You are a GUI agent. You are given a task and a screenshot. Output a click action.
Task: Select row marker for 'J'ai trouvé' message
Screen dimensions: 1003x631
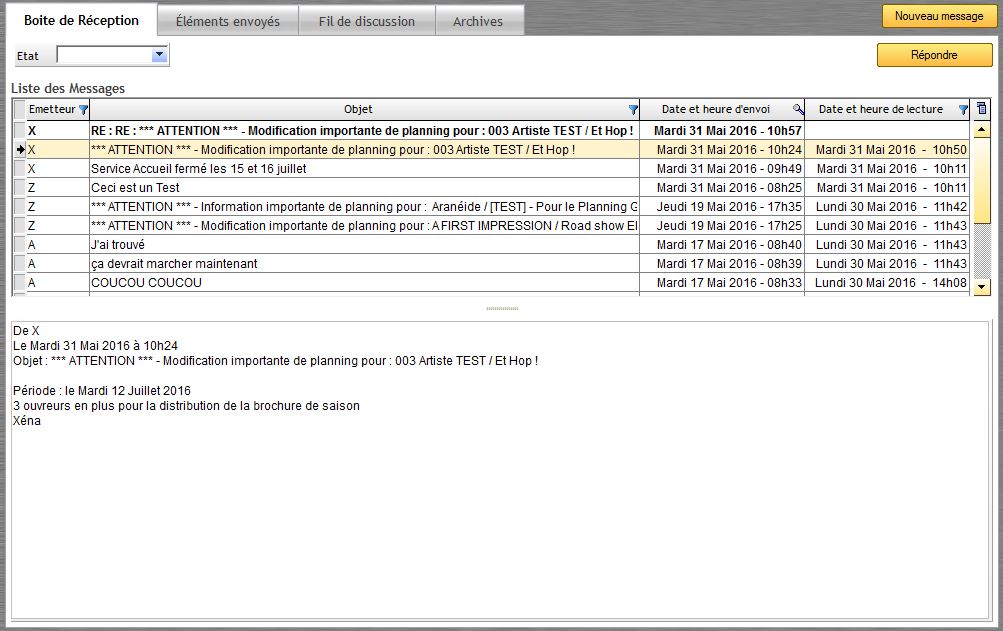(19, 245)
